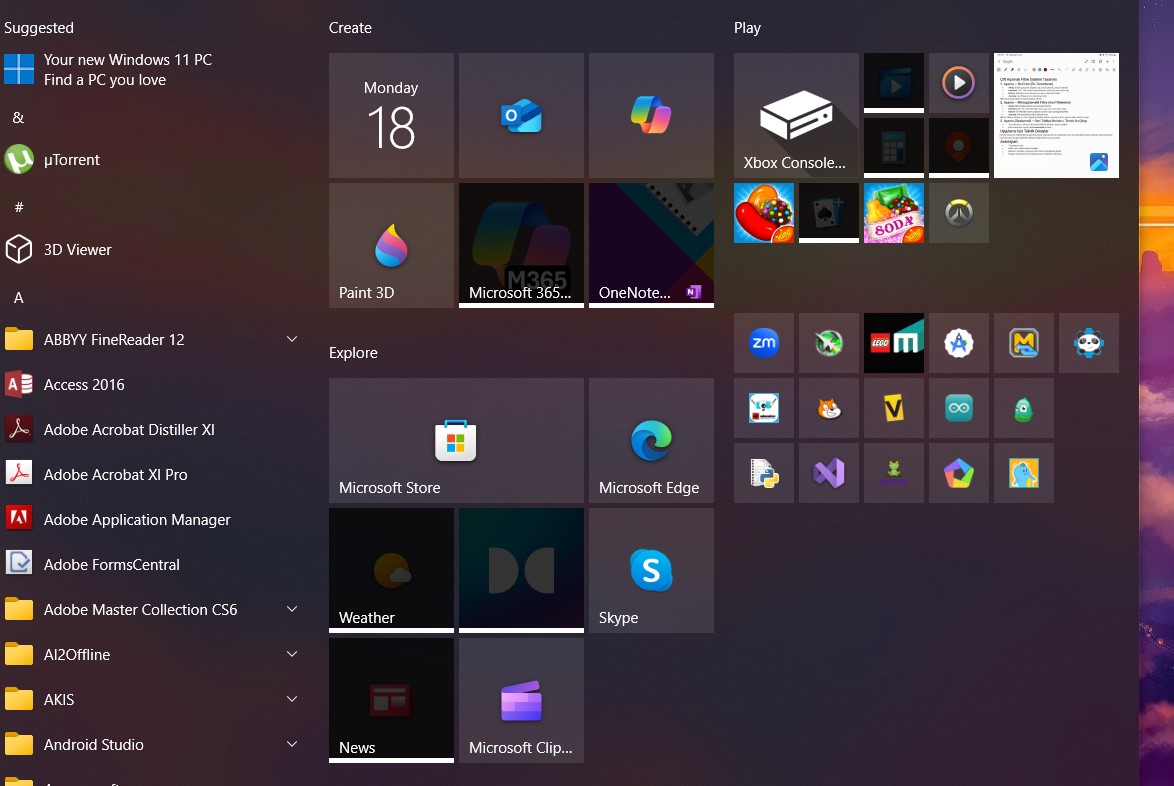Click the '#' alphabet section header
Viewport: 1174px width, 786px height.
[x=19, y=207]
